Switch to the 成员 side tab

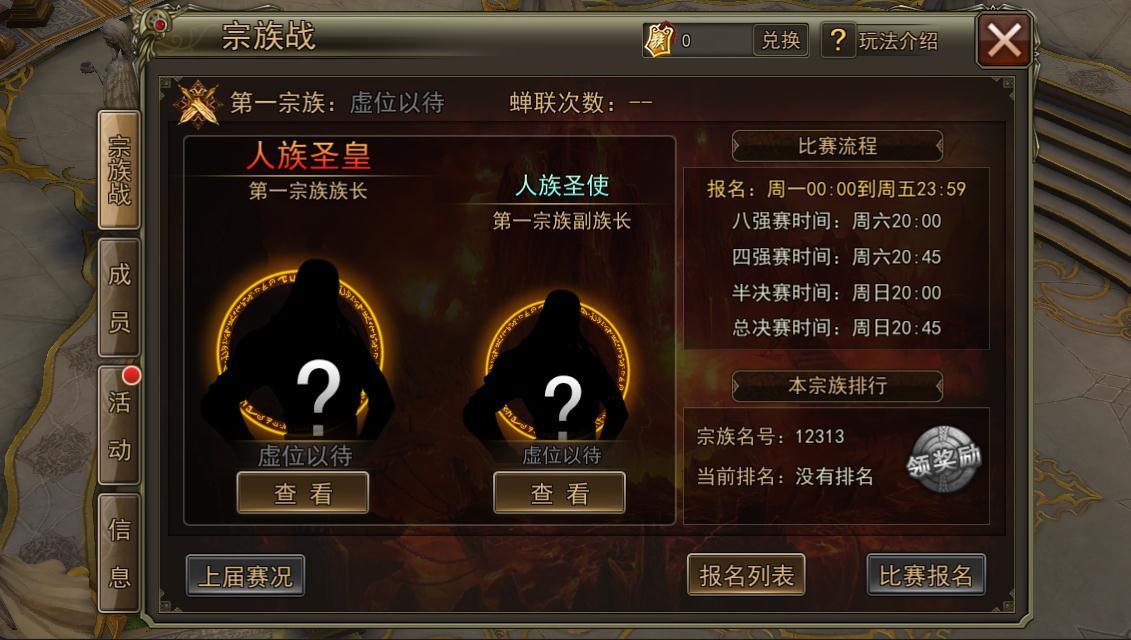[x=119, y=297]
